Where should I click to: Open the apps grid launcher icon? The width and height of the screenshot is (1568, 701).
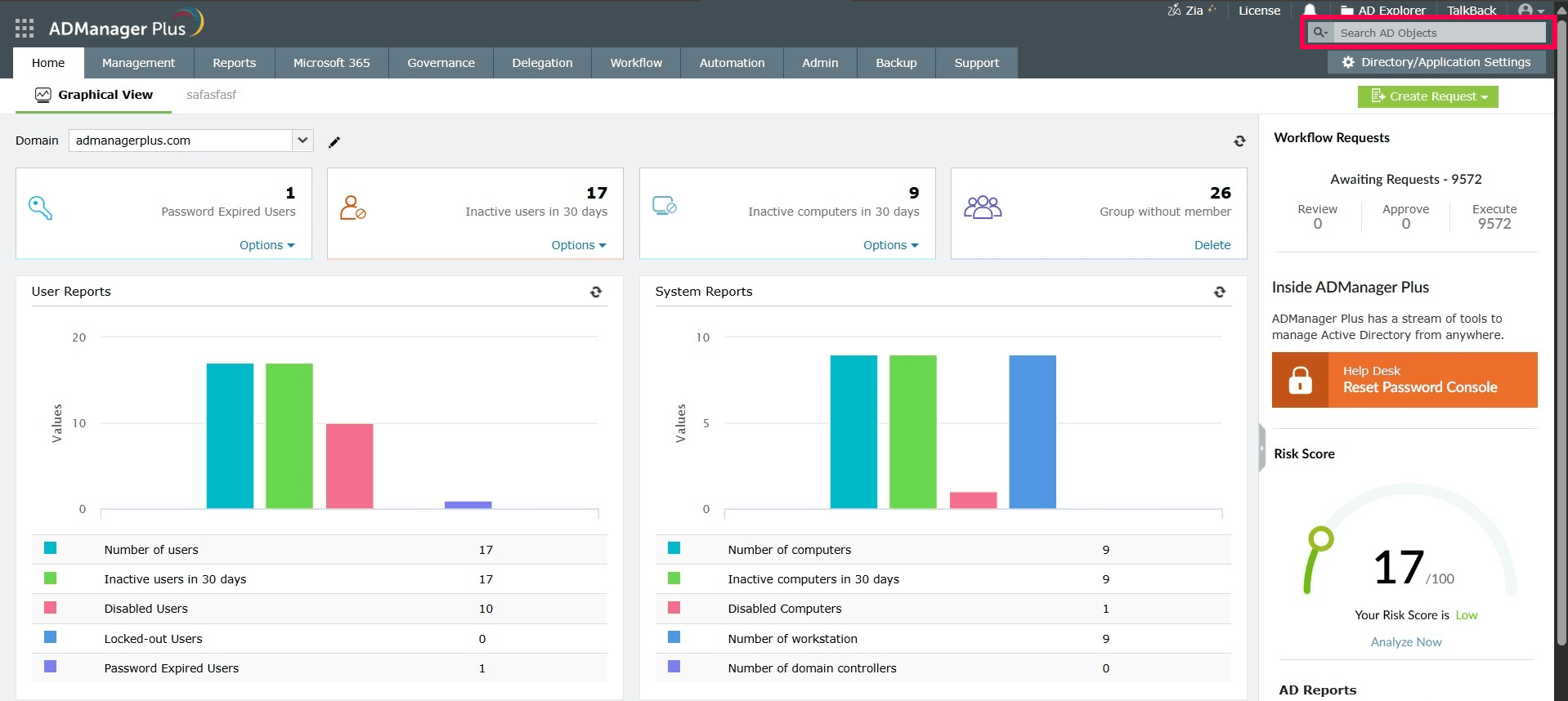(25, 29)
